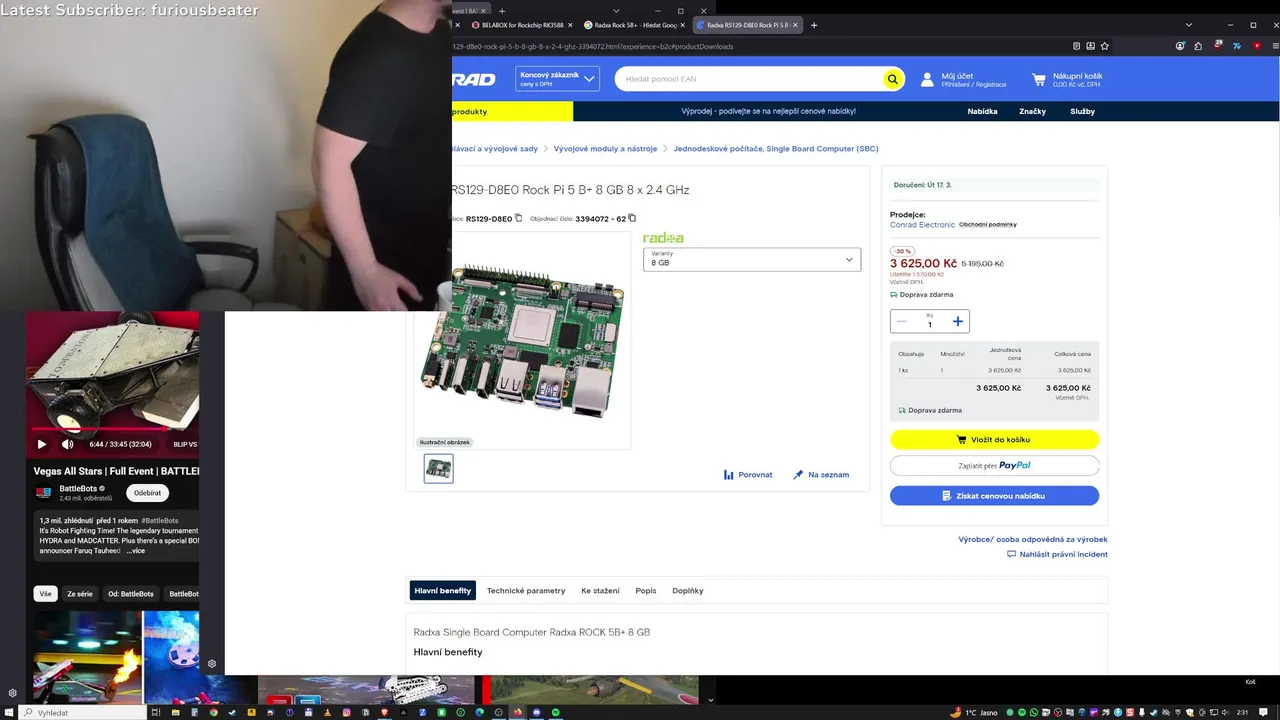The width and height of the screenshot is (1280, 720).
Task: Pay with the PayPal button
Action: pyautogui.click(x=994, y=466)
